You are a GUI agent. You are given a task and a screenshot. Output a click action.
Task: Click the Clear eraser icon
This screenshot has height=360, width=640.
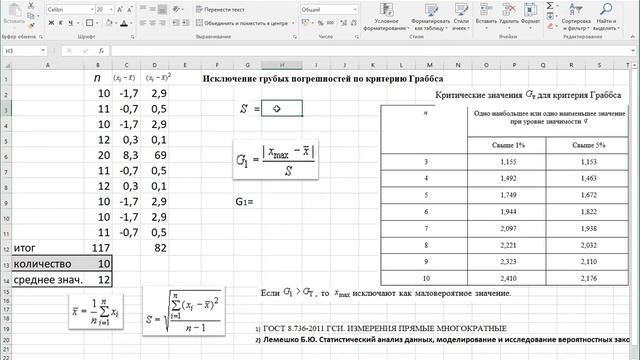[550, 26]
